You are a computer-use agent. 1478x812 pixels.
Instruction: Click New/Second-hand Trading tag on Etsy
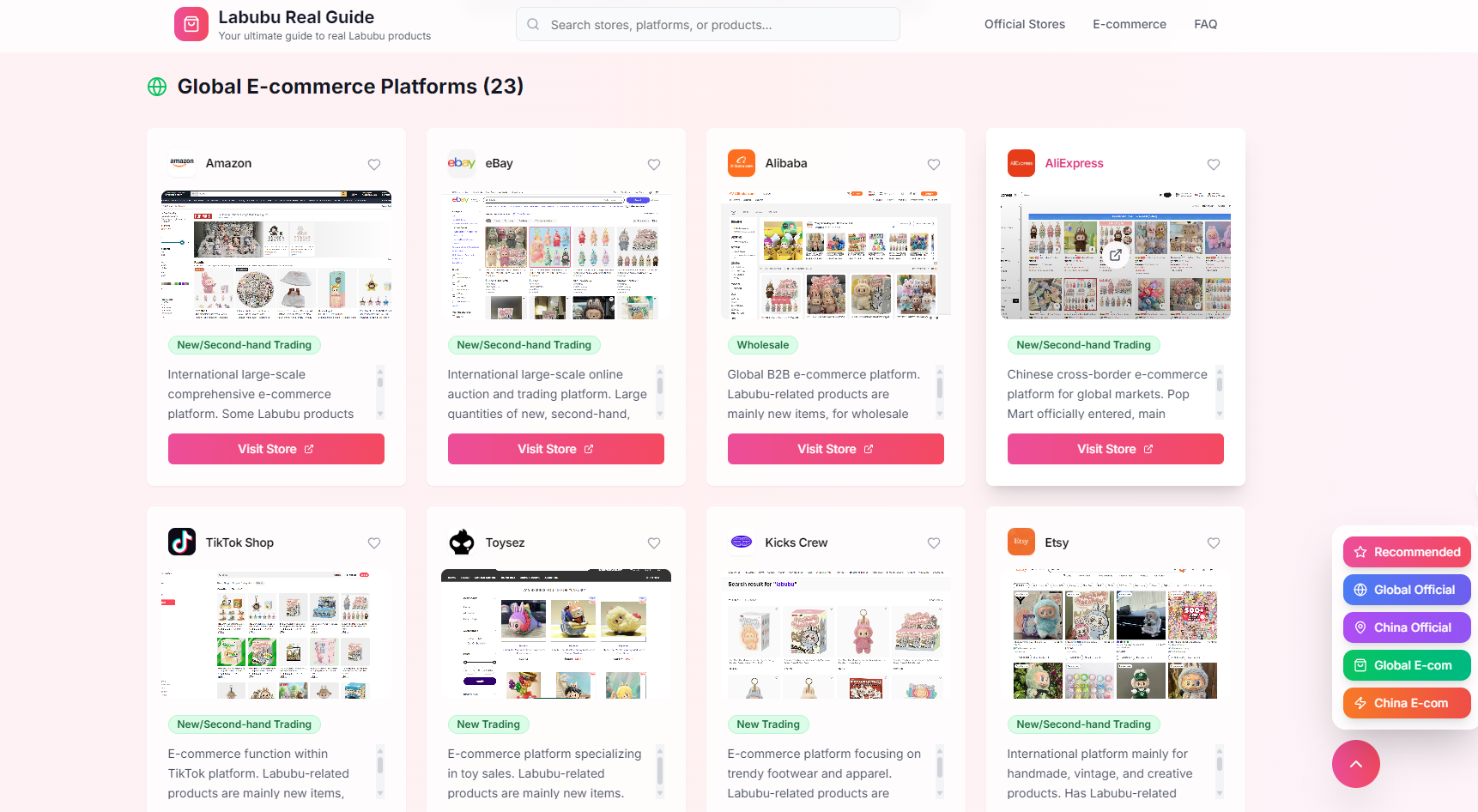(1084, 724)
